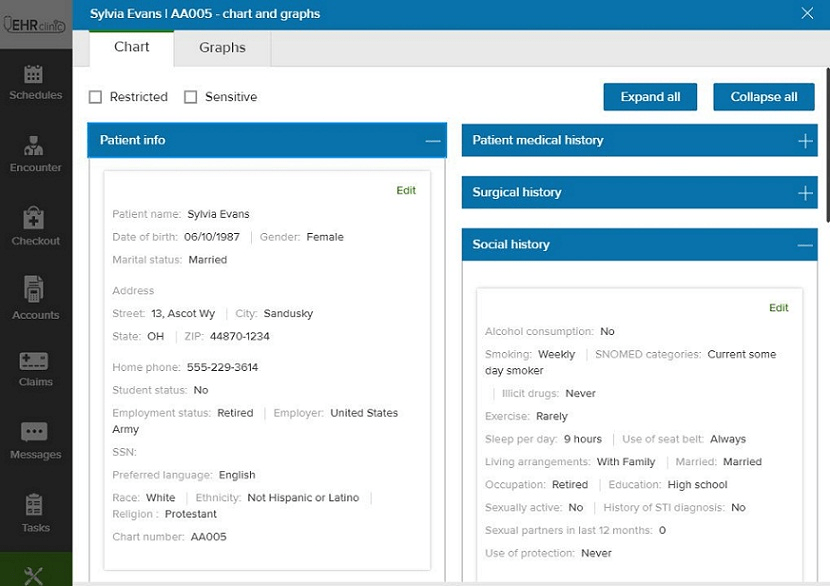The width and height of the screenshot is (830, 586).
Task: Open the Accounts sidebar icon
Action: 35,289
